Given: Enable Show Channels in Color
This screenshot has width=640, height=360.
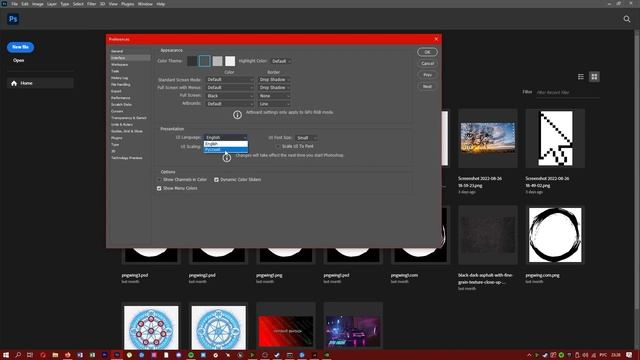Looking at the screenshot, I should tap(159, 180).
